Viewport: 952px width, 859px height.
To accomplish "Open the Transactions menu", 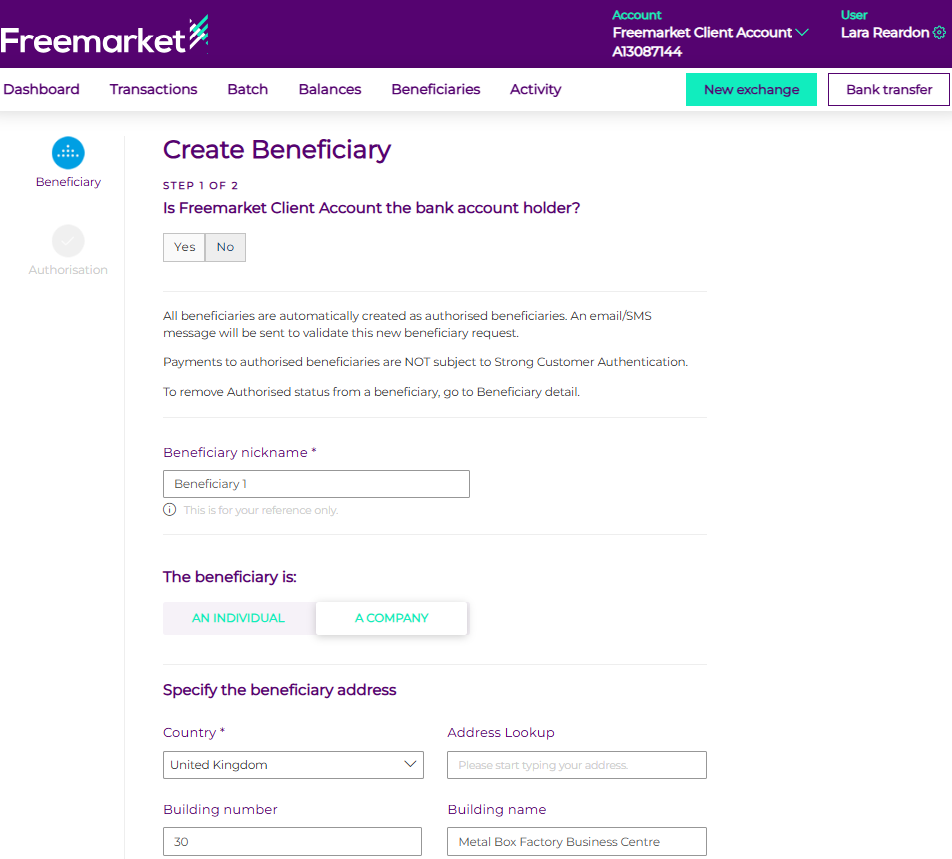I will pos(153,89).
